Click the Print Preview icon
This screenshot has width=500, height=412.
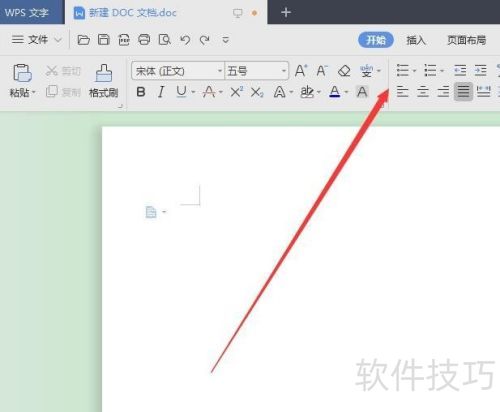click(165, 40)
